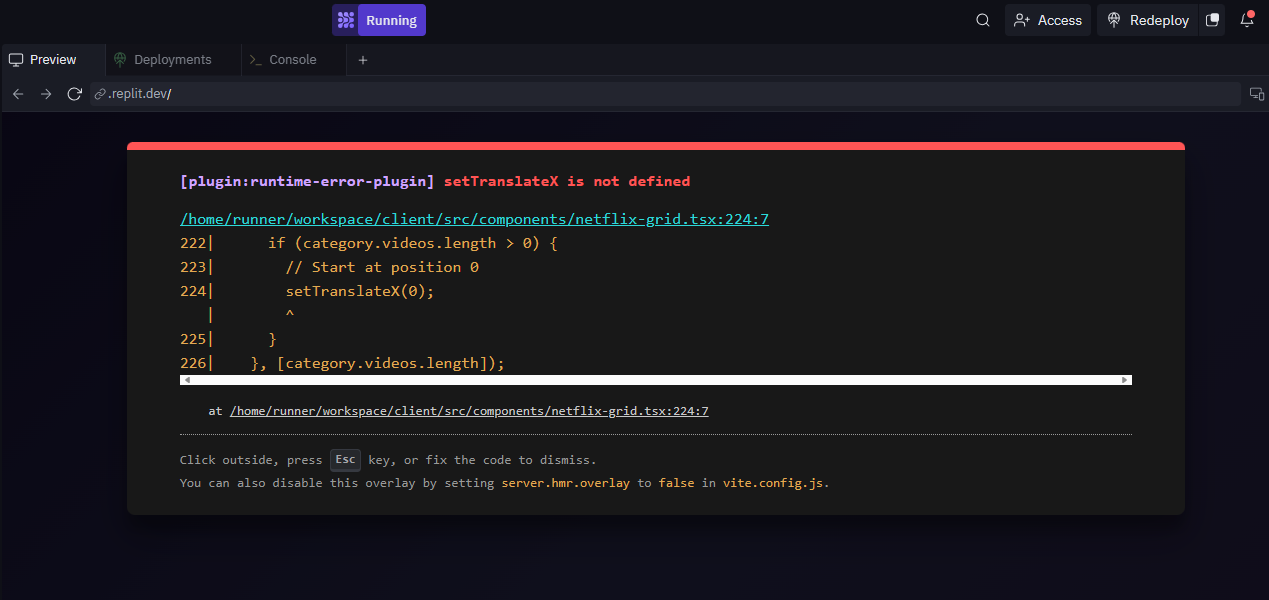1269x600 pixels.
Task: Go back in preview browser
Action: pos(18,94)
